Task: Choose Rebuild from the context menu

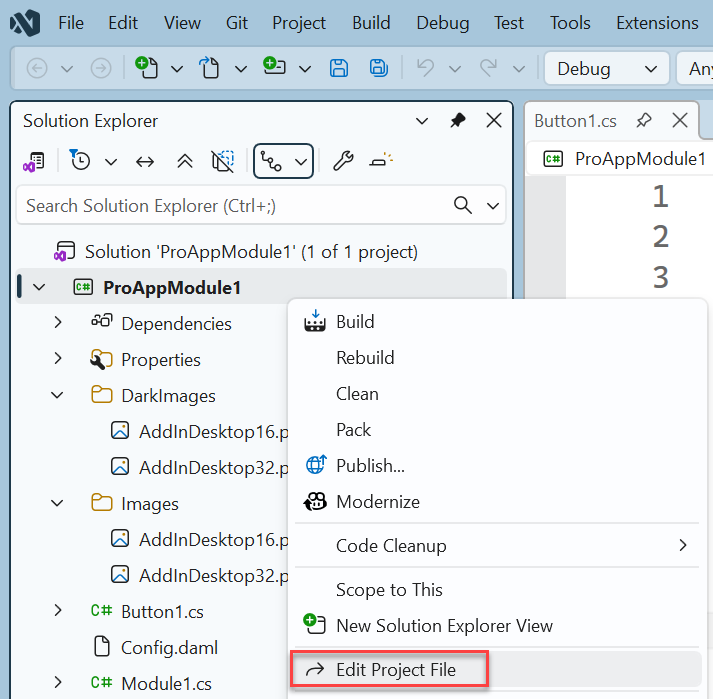Action: tap(497, 358)
